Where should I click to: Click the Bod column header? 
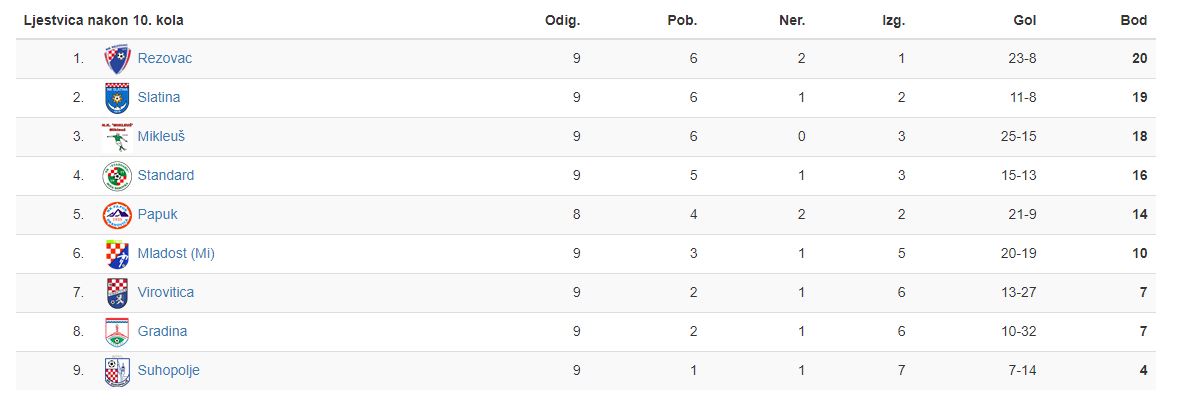point(1133,20)
